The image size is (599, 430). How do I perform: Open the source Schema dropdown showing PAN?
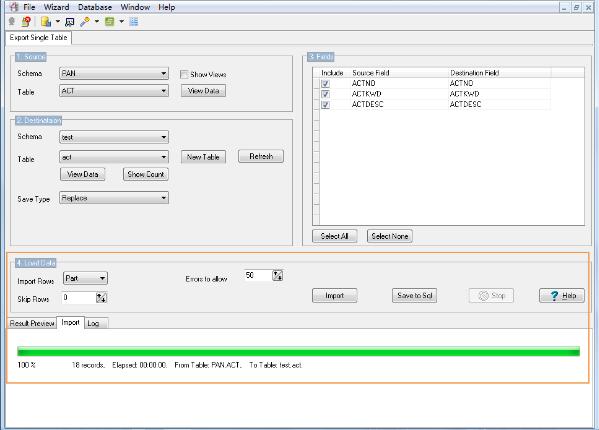pos(114,73)
